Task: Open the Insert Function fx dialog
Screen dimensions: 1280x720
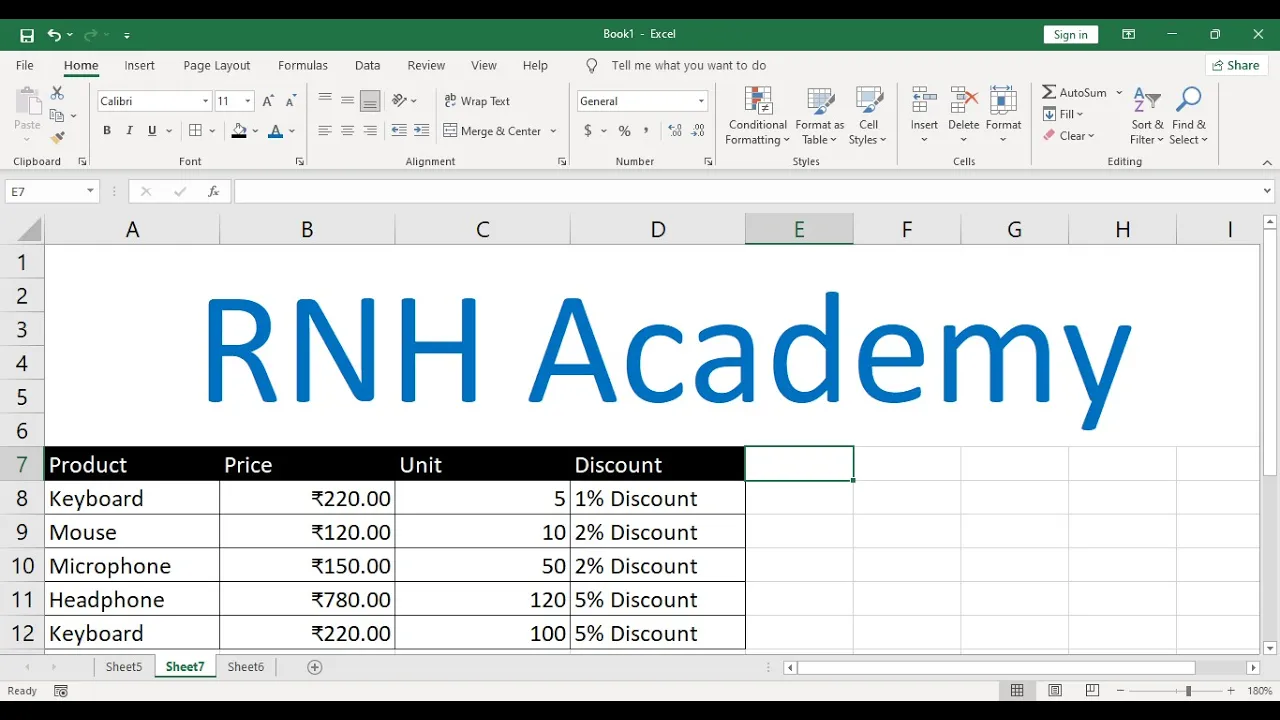Action: point(213,191)
